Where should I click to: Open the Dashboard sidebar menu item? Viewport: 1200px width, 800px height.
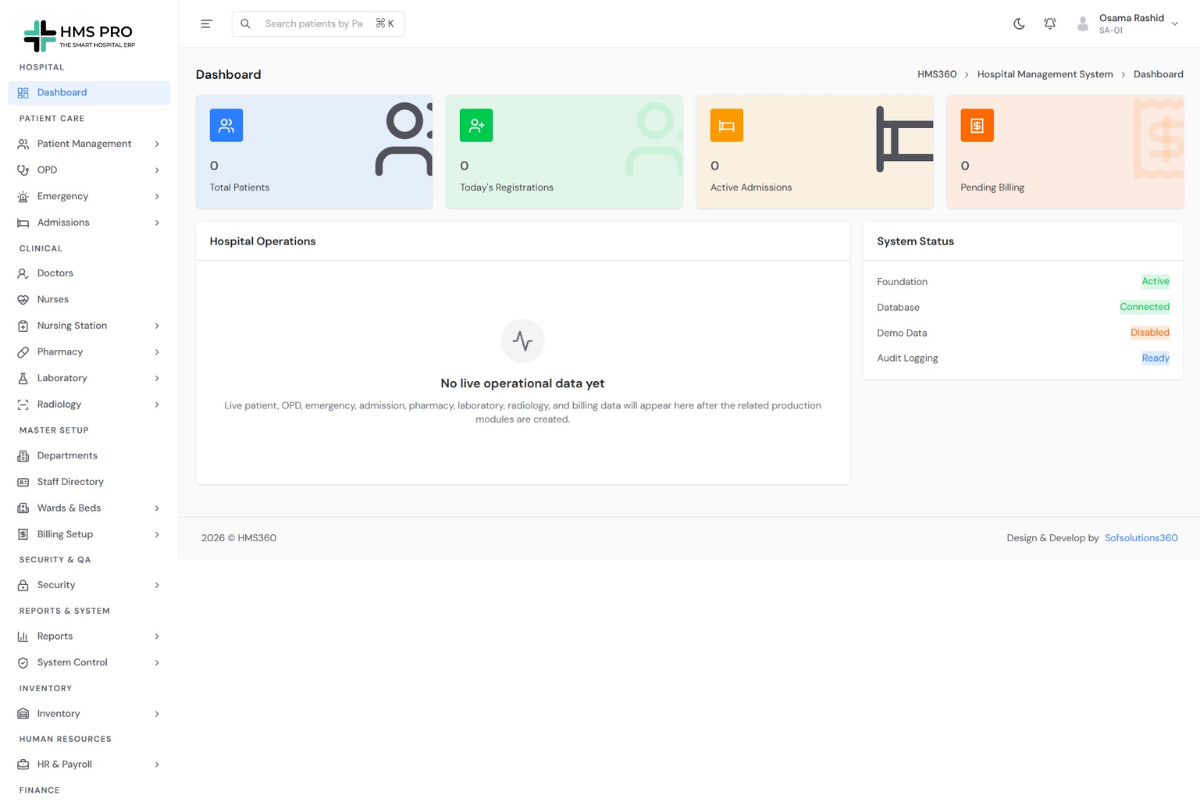(x=89, y=93)
